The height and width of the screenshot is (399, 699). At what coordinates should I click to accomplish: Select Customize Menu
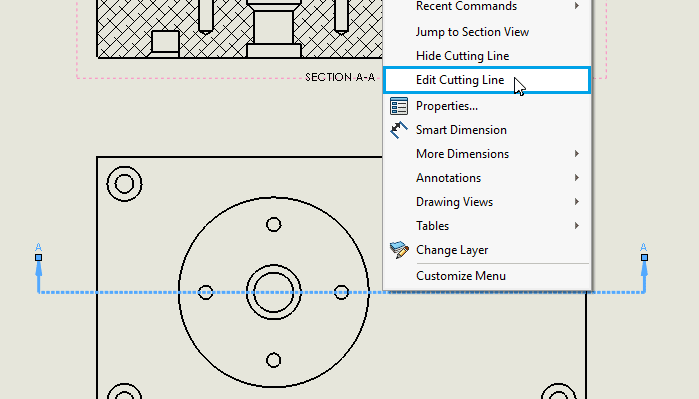(x=487, y=276)
